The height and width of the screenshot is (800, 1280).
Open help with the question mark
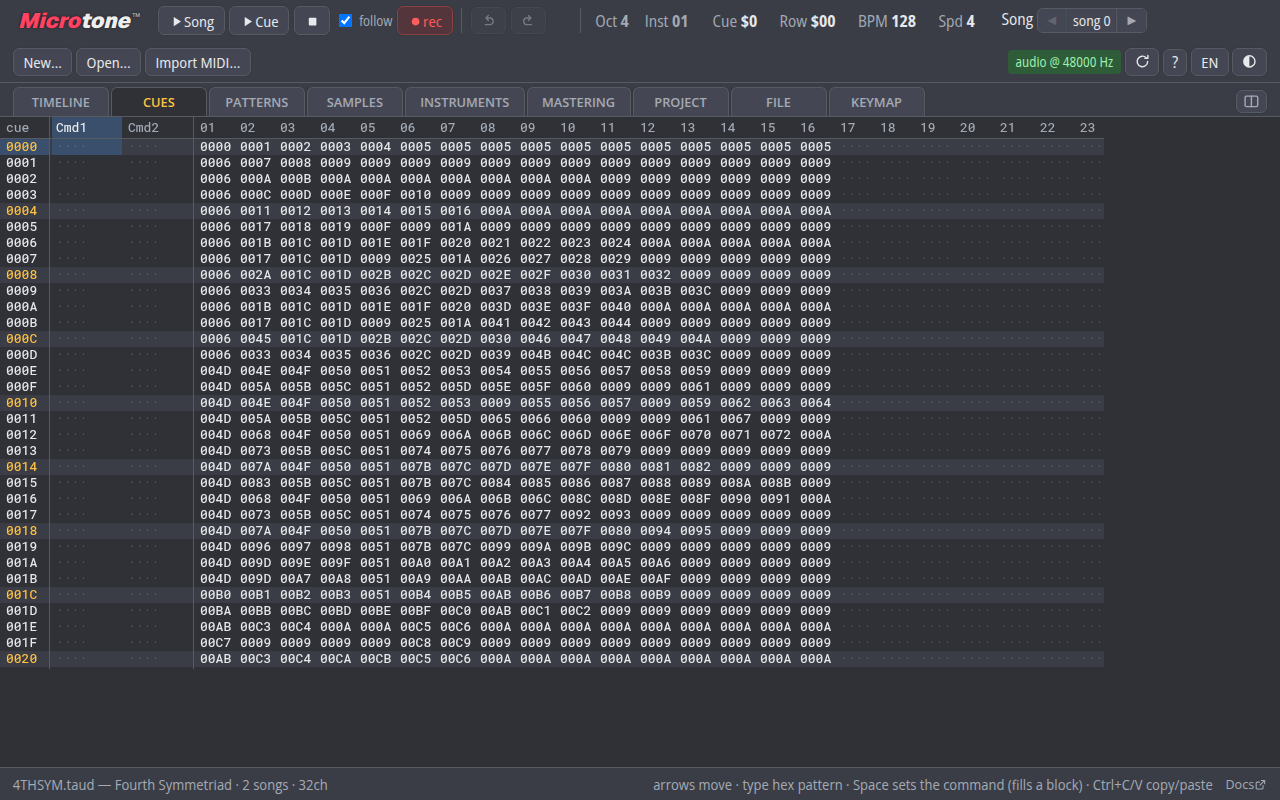1175,62
